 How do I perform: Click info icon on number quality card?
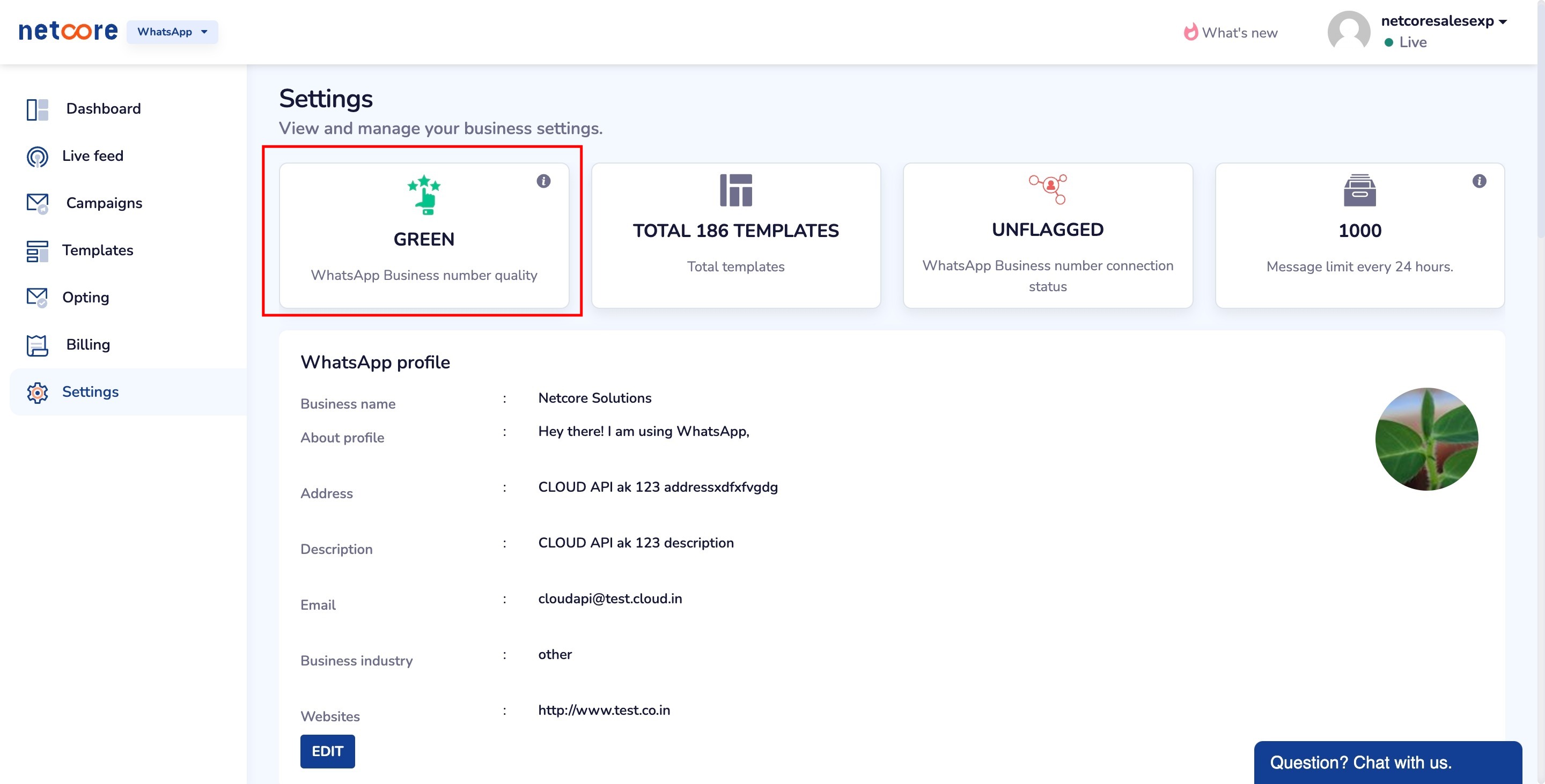tap(543, 181)
